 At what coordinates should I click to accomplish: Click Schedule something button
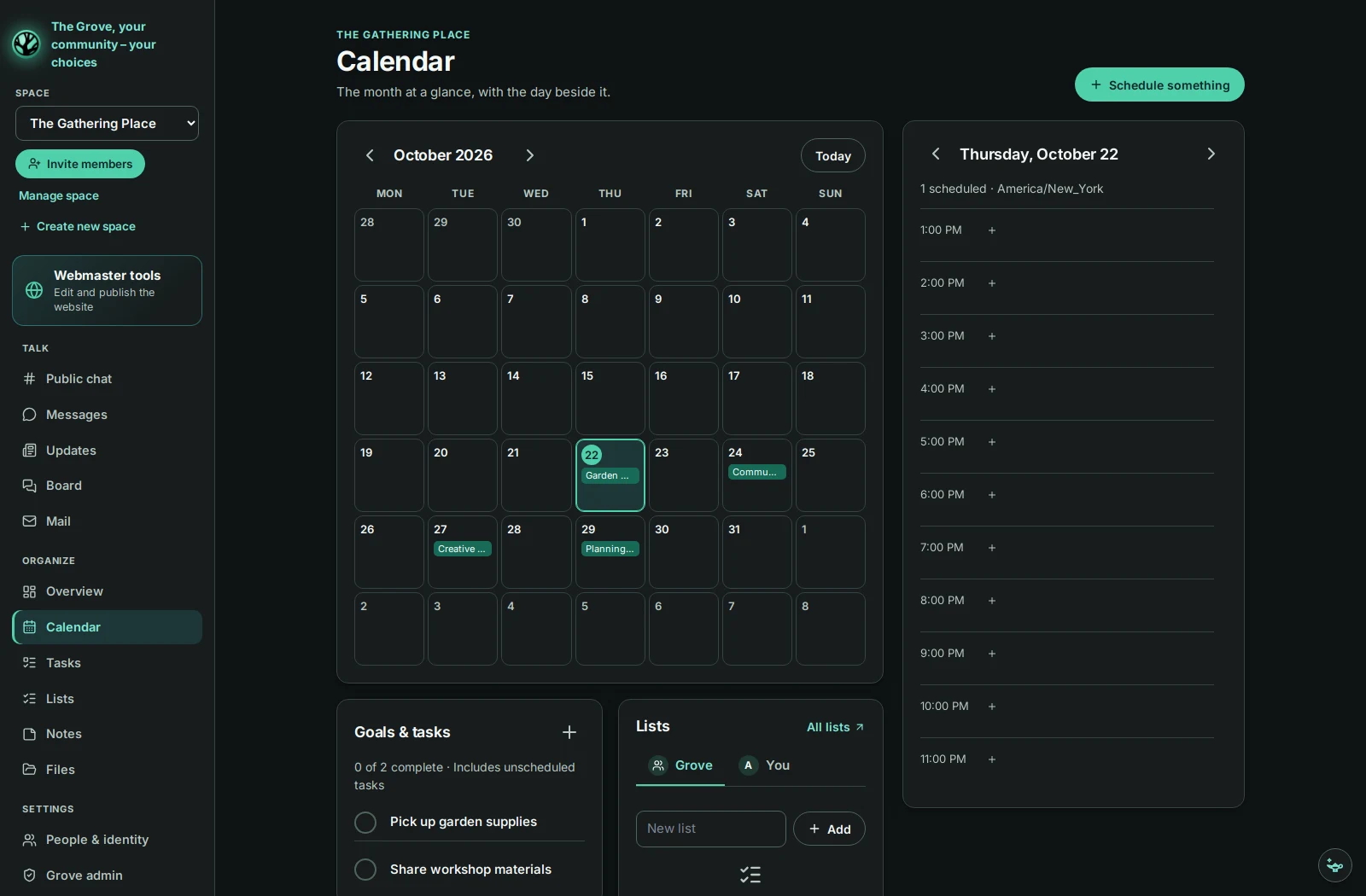pyautogui.click(x=1159, y=84)
